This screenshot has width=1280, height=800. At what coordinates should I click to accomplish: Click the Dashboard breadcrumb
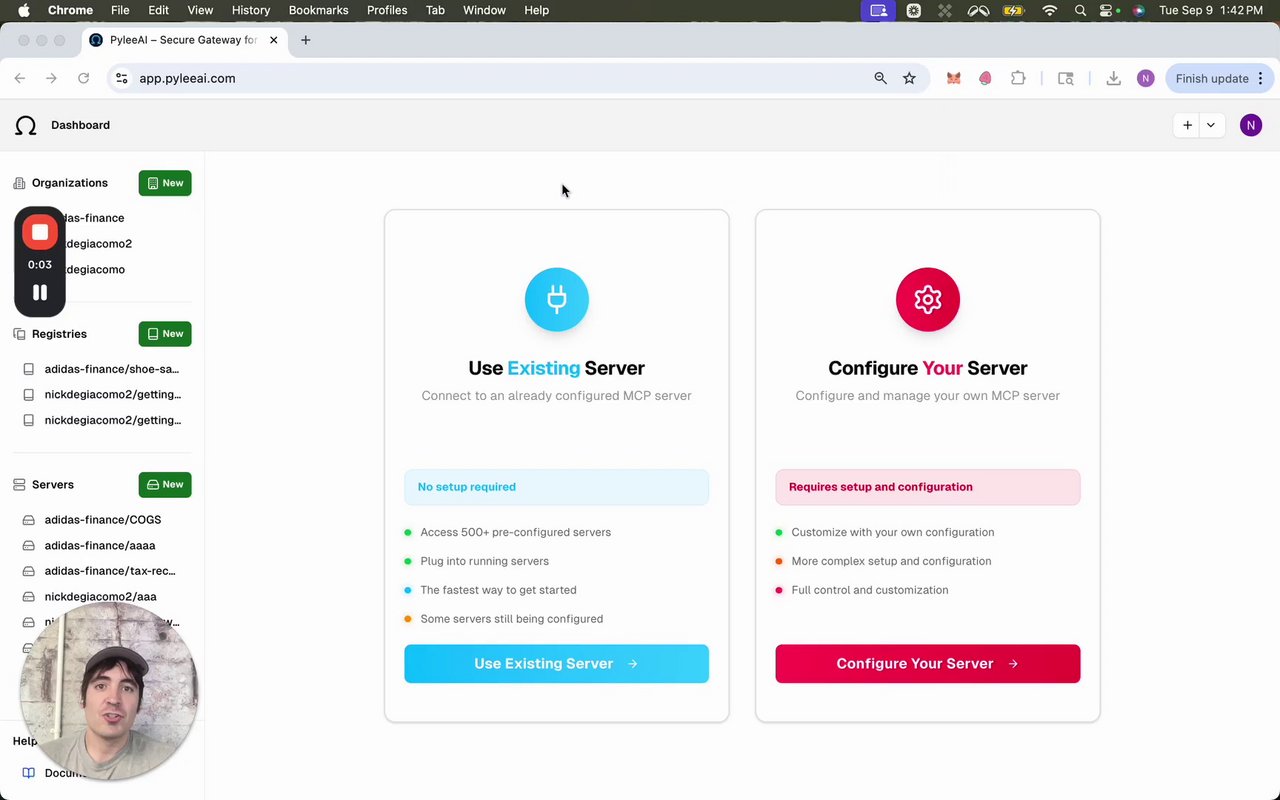click(x=80, y=125)
